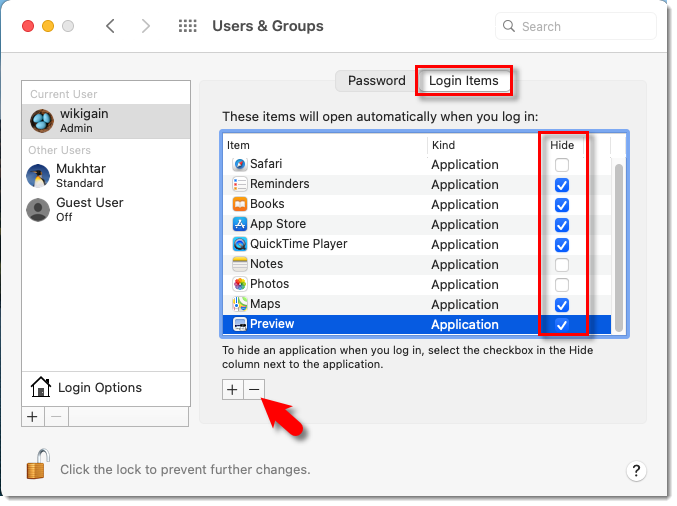Viewport: 677px width, 506px height.
Task: Click 'Application' kind in Safari row
Action: click(465, 165)
